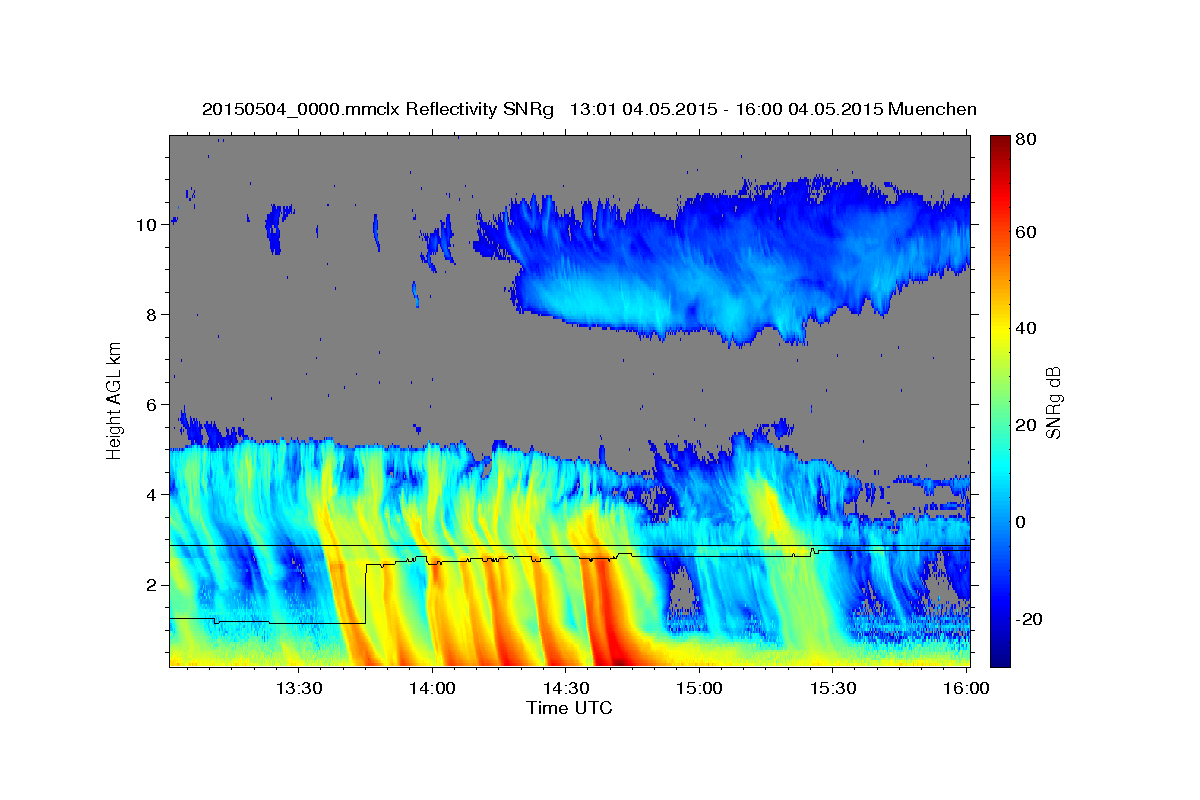Viewport: 1200px width, 800px height.
Task: Click the "Time UTC" axis label
Action: (x=569, y=708)
